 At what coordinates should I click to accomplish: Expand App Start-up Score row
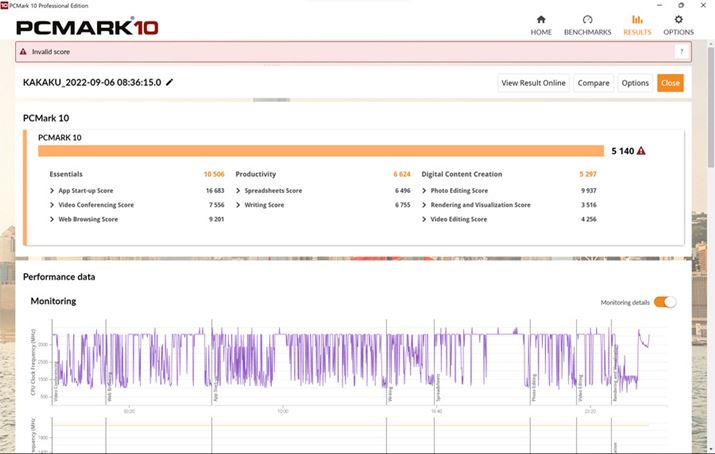pyautogui.click(x=52, y=190)
